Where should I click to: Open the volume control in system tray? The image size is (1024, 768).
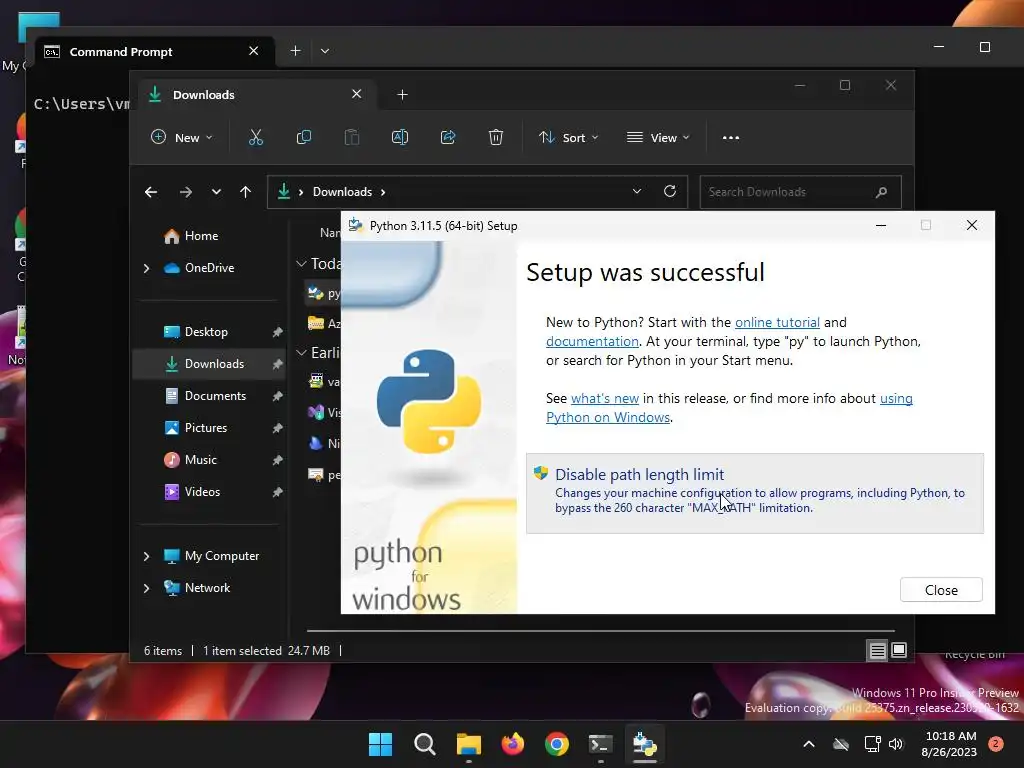tap(896, 744)
